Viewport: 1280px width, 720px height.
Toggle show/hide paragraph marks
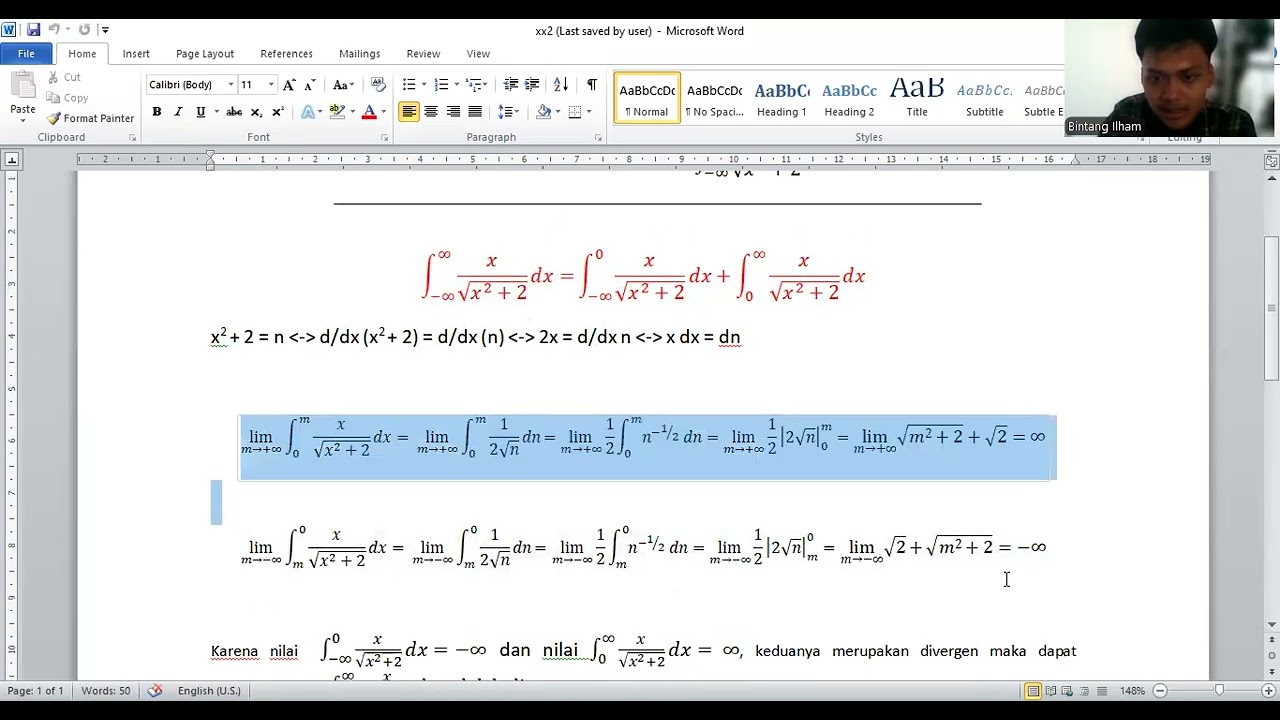(591, 85)
